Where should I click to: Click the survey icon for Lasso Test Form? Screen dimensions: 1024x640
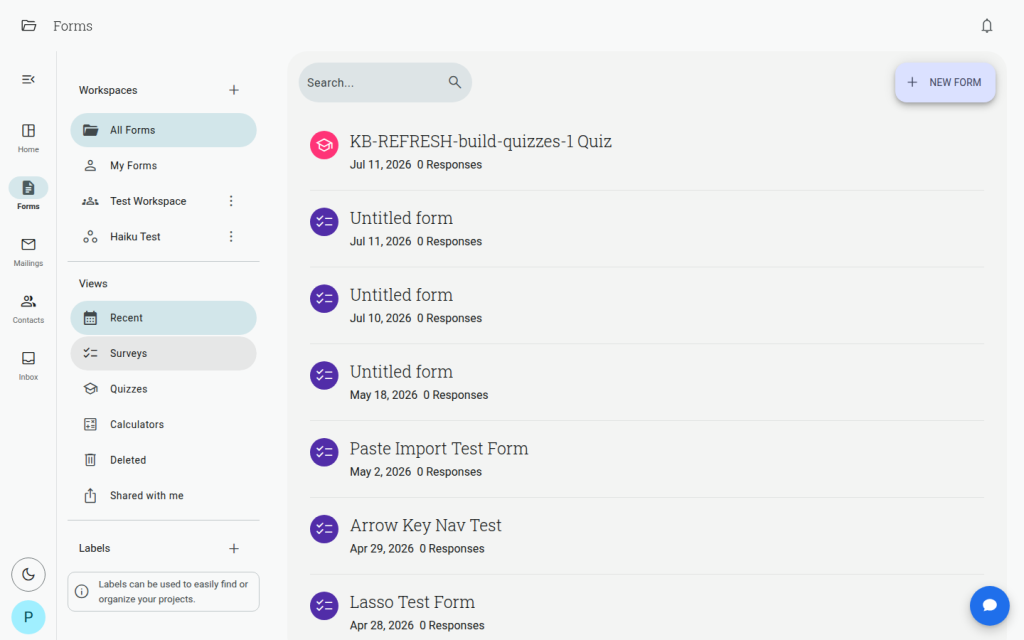[x=324, y=605]
